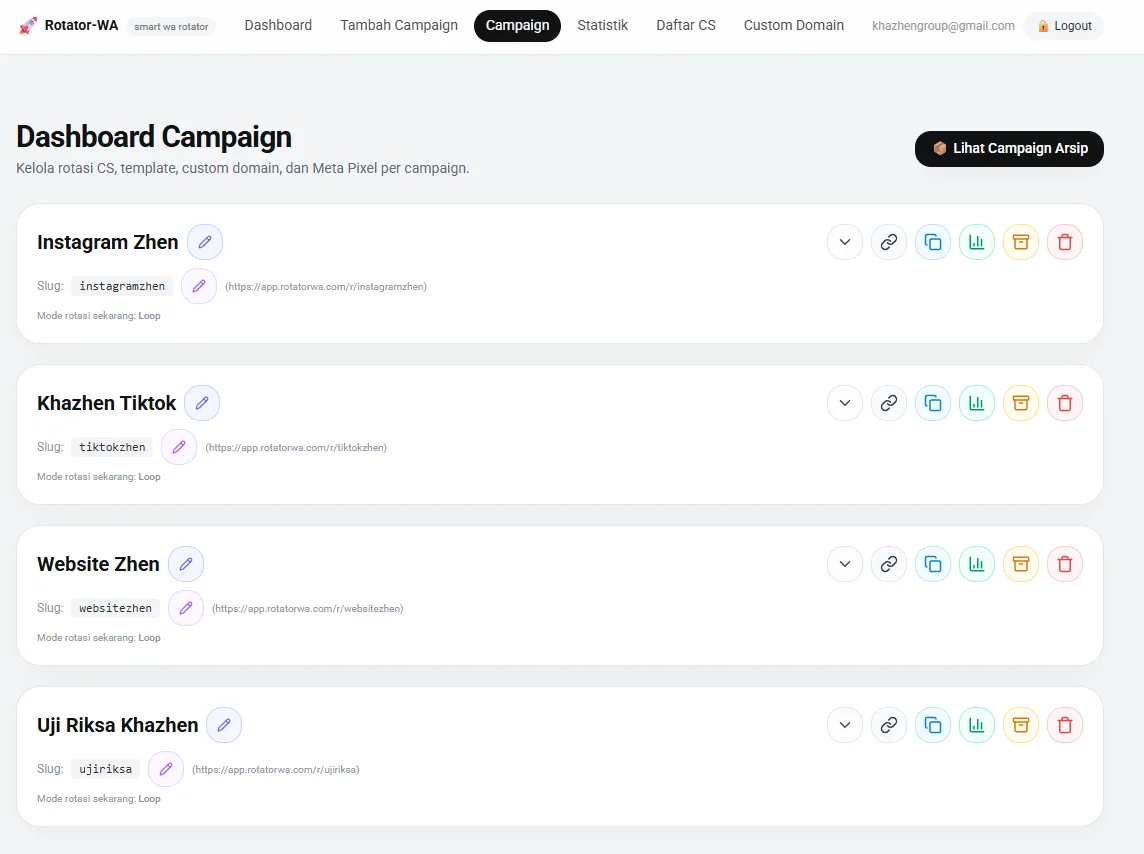
Task: Expand the Khazhen Tiktok campaign details
Action: point(844,403)
